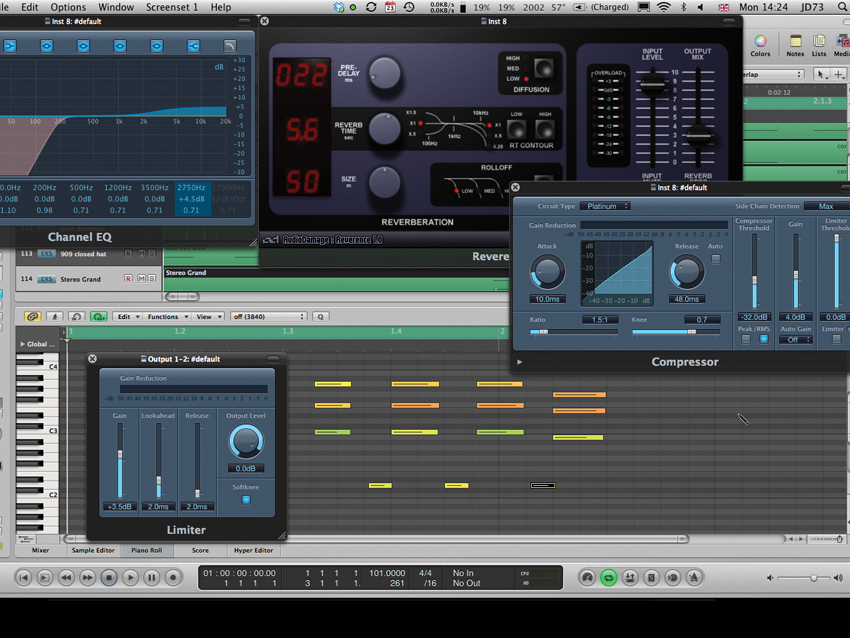Screen dimensions: 850x638
Task: Open the Piano Roll Functions menu
Action: pos(166,317)
